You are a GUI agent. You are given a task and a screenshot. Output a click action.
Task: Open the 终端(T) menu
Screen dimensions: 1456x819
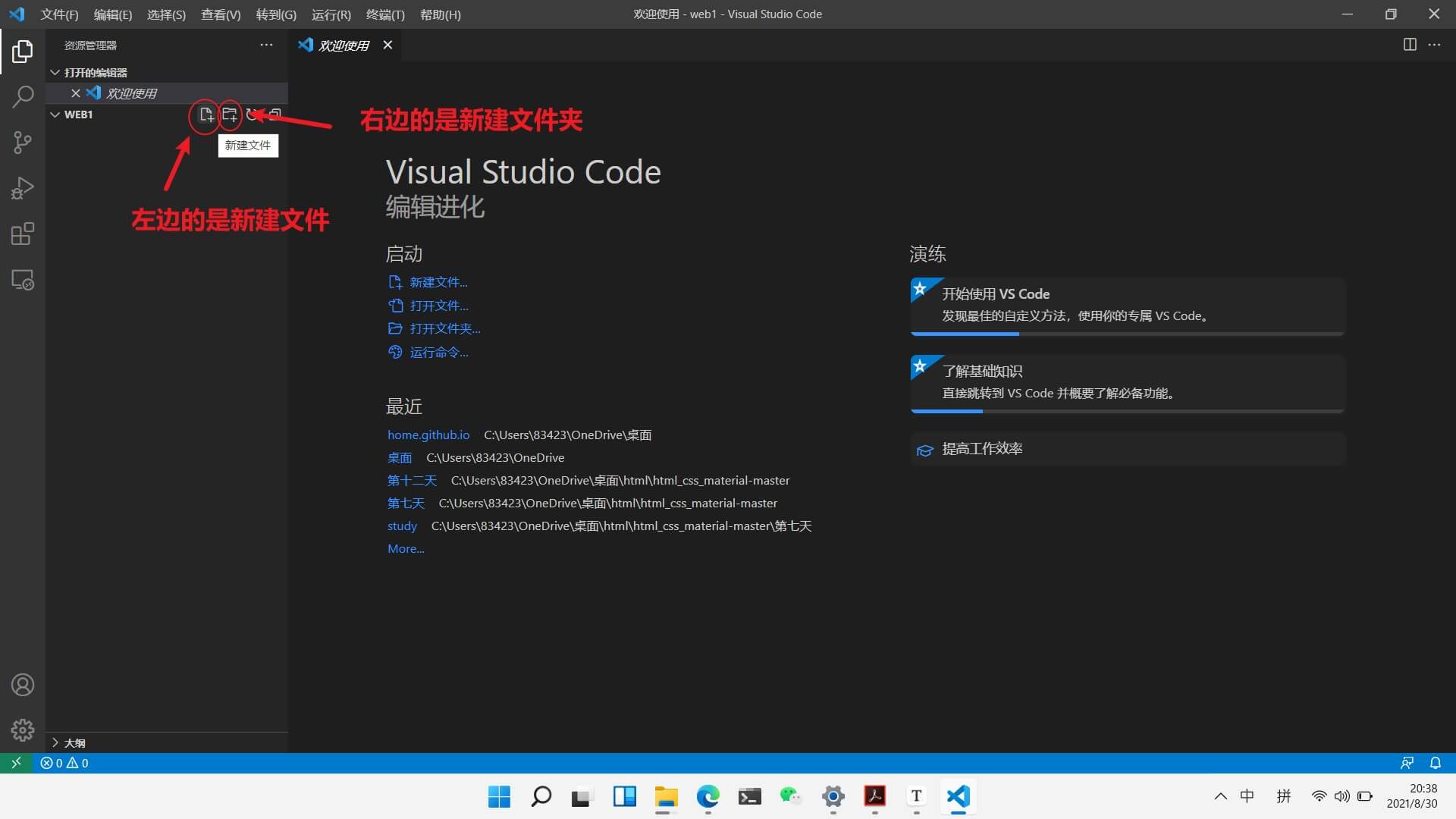(385, 14)
